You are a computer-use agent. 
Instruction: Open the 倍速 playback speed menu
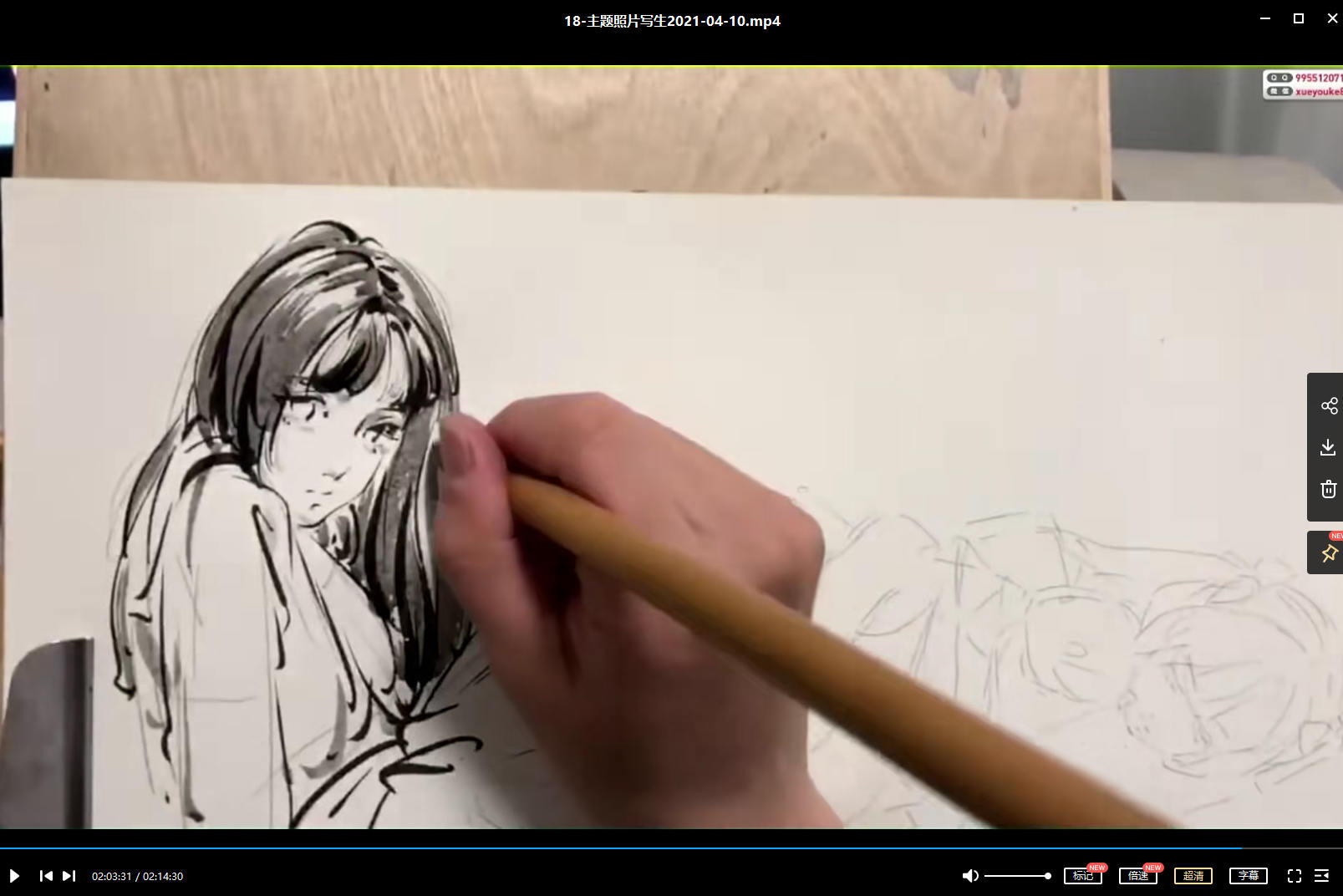[x=1137, y=876]
